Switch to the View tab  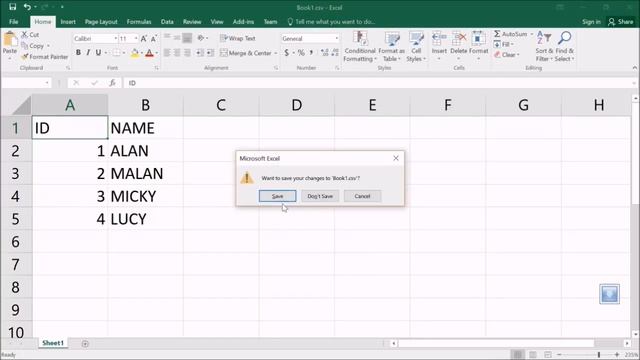(217, 22)
